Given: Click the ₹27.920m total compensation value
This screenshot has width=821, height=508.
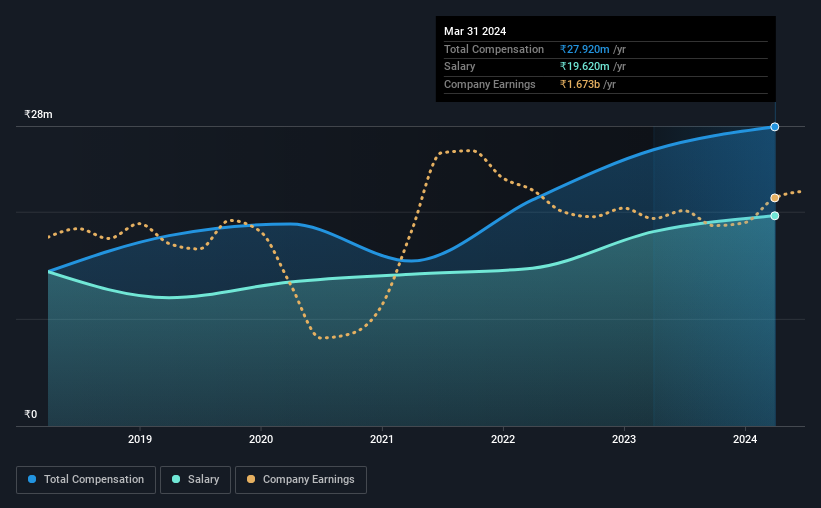Looking at the screenshot, I should click(x=584, y=49).
